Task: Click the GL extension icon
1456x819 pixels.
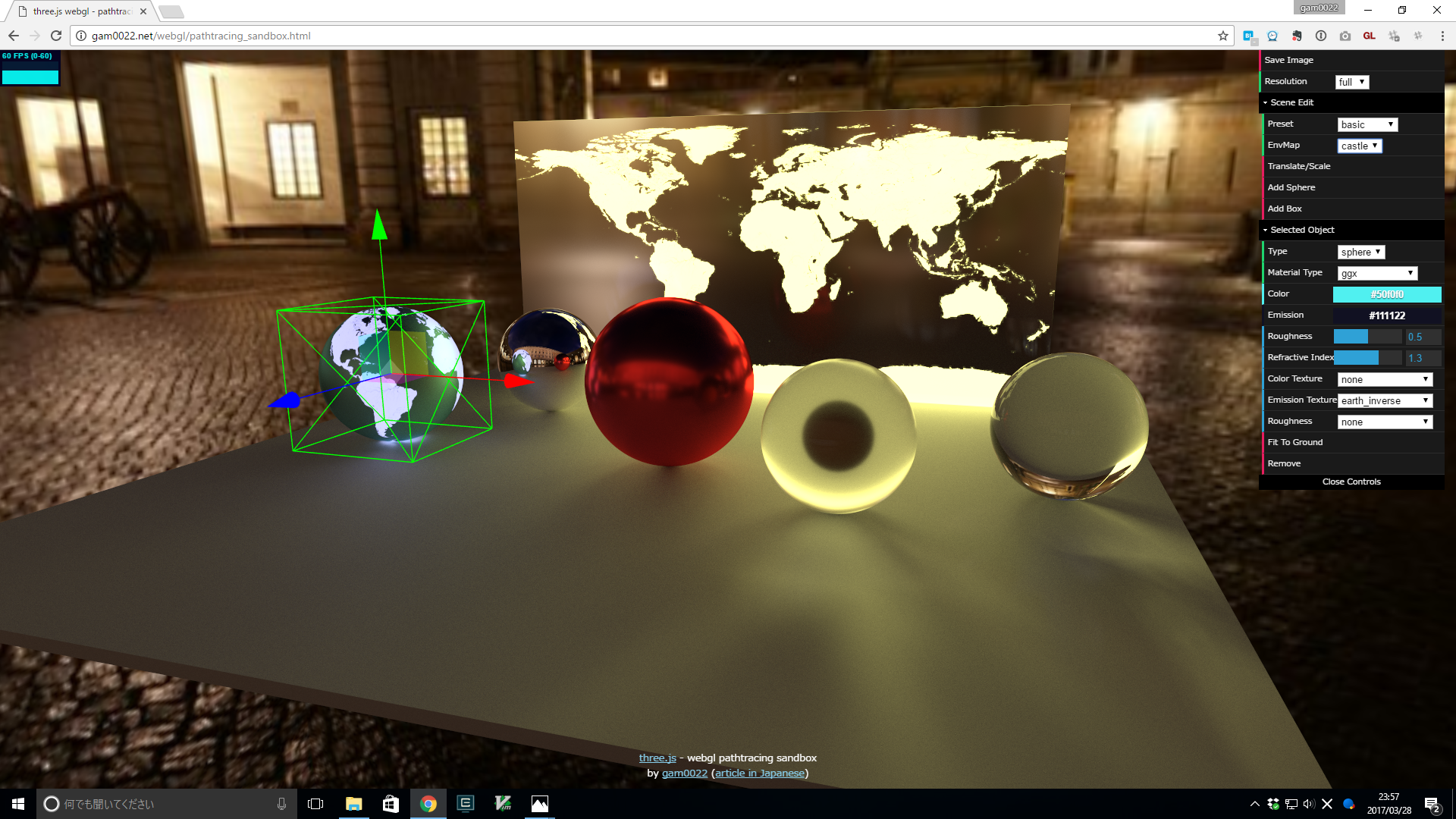Action: coord(1369,36)
